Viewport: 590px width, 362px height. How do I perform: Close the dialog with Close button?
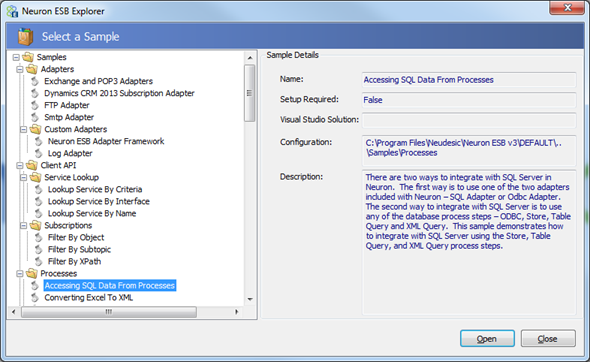pyautogui.click(x=548, y=339)
